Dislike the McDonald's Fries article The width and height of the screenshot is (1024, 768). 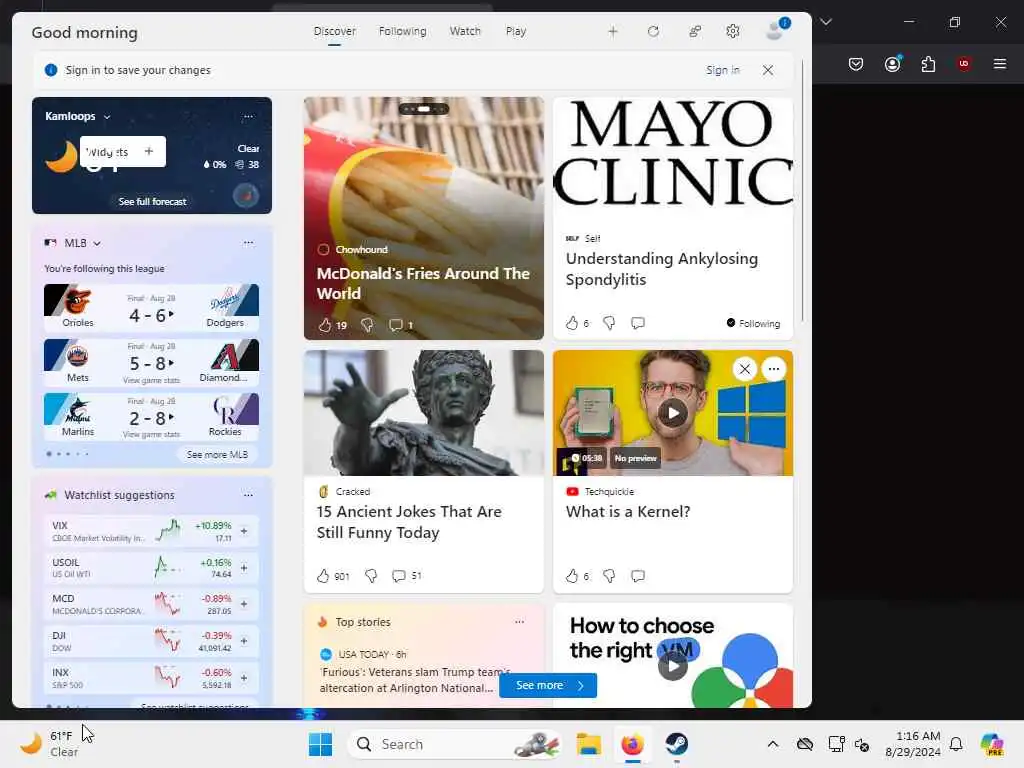tap(367, 325)
